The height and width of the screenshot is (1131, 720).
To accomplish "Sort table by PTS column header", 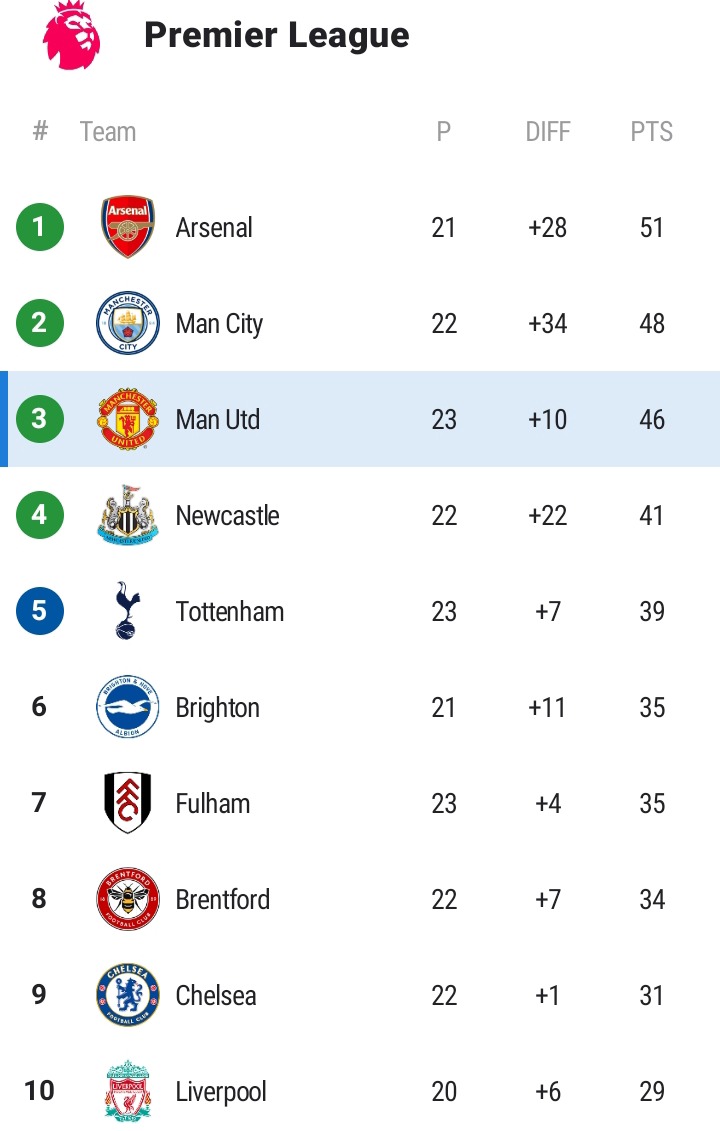I will [x=651, y=132].
